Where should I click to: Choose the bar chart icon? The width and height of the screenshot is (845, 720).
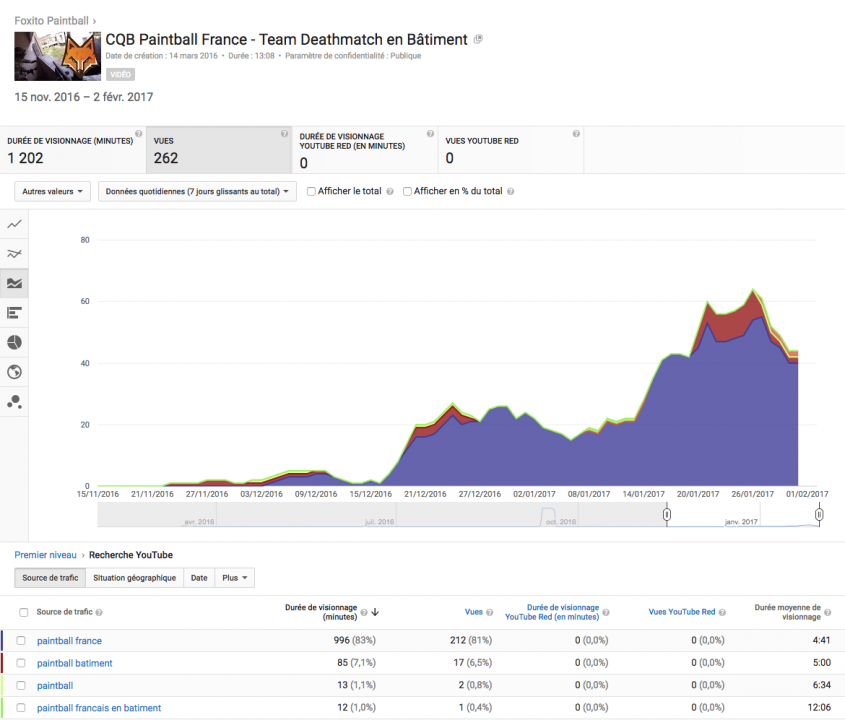14,313
